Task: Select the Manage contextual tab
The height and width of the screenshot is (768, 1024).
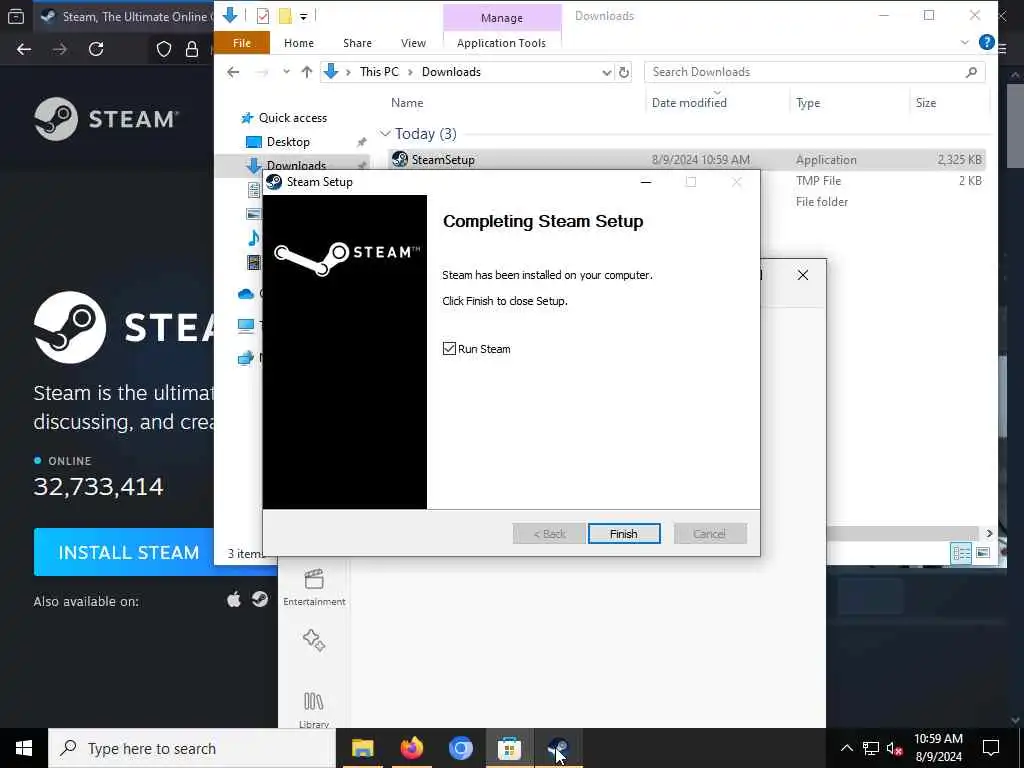Action: pyautogui.click(x=502, y=18)
